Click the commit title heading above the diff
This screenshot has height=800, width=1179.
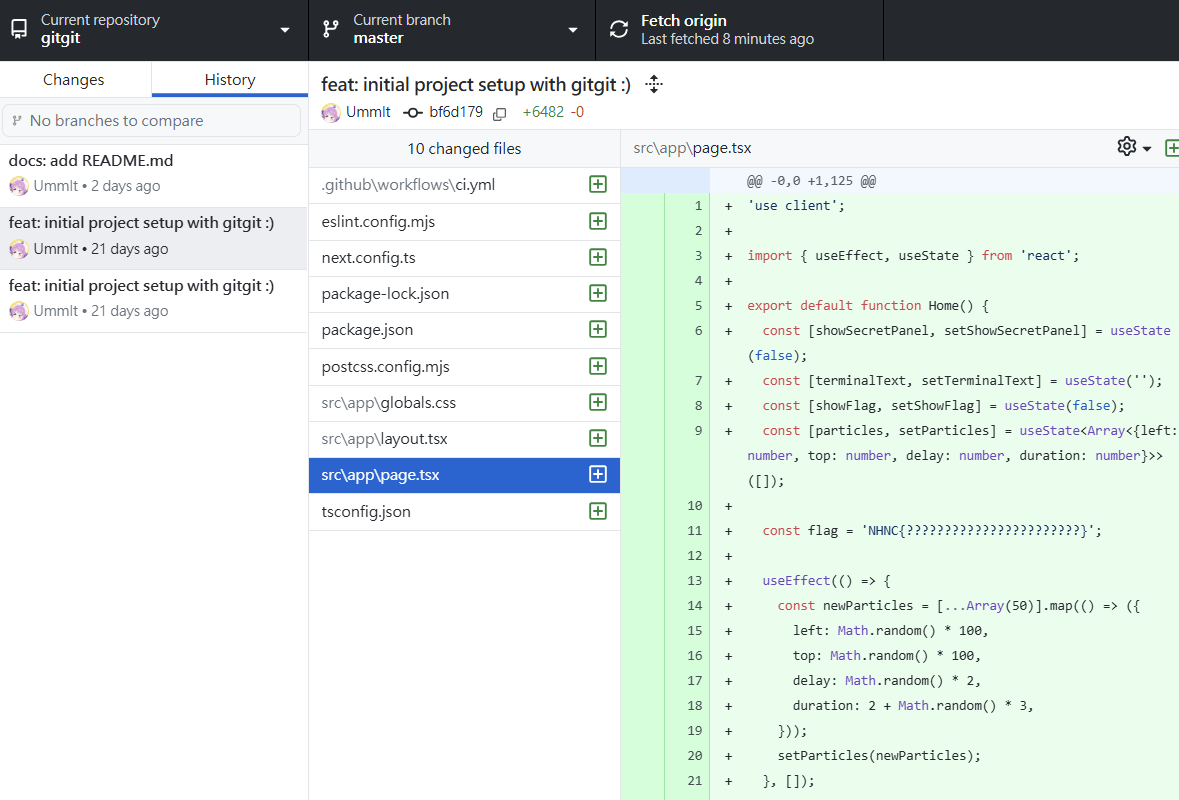coord(476,85)
